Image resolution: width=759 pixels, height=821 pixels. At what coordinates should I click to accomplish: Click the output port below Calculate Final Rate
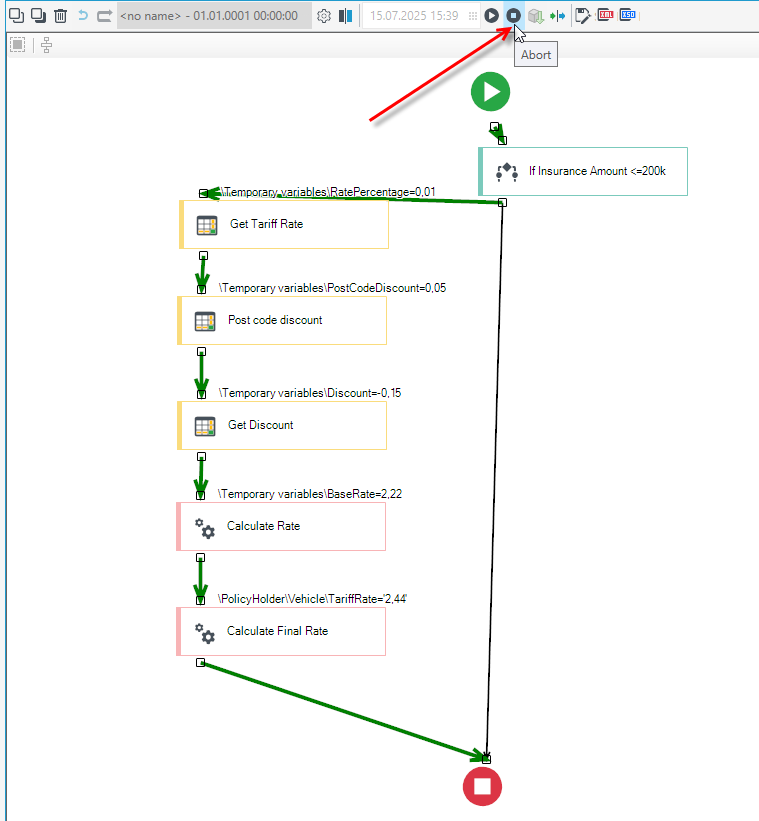(200, 662)
